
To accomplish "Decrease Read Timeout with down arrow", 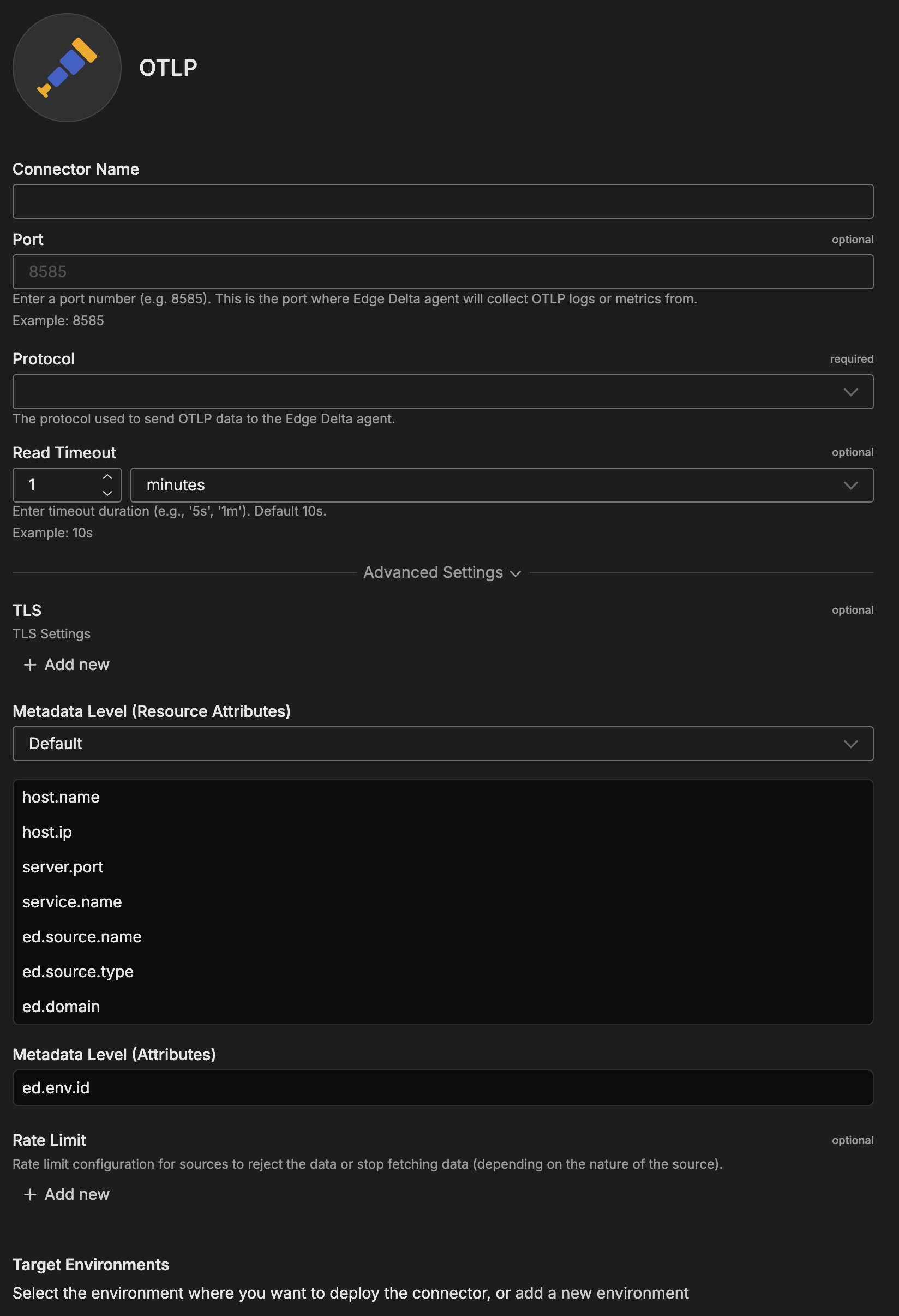I will coord(107,493).
